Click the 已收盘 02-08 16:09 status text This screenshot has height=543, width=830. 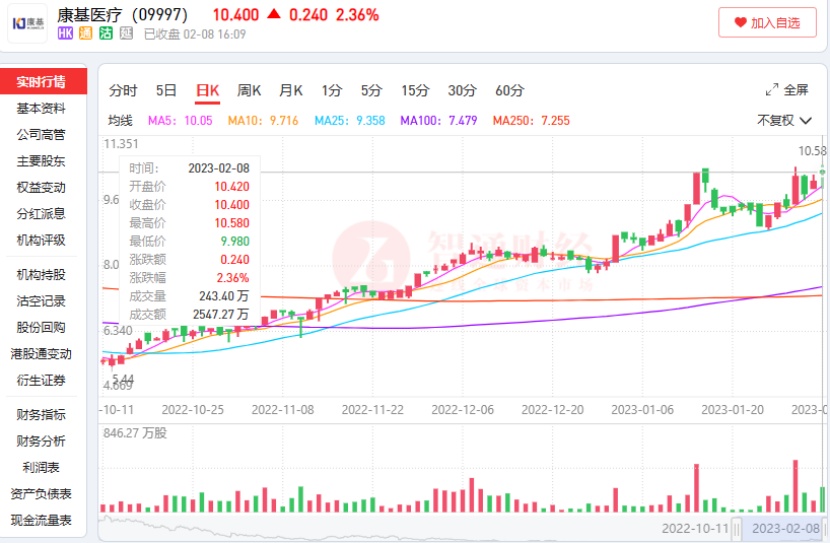(195, 34)
